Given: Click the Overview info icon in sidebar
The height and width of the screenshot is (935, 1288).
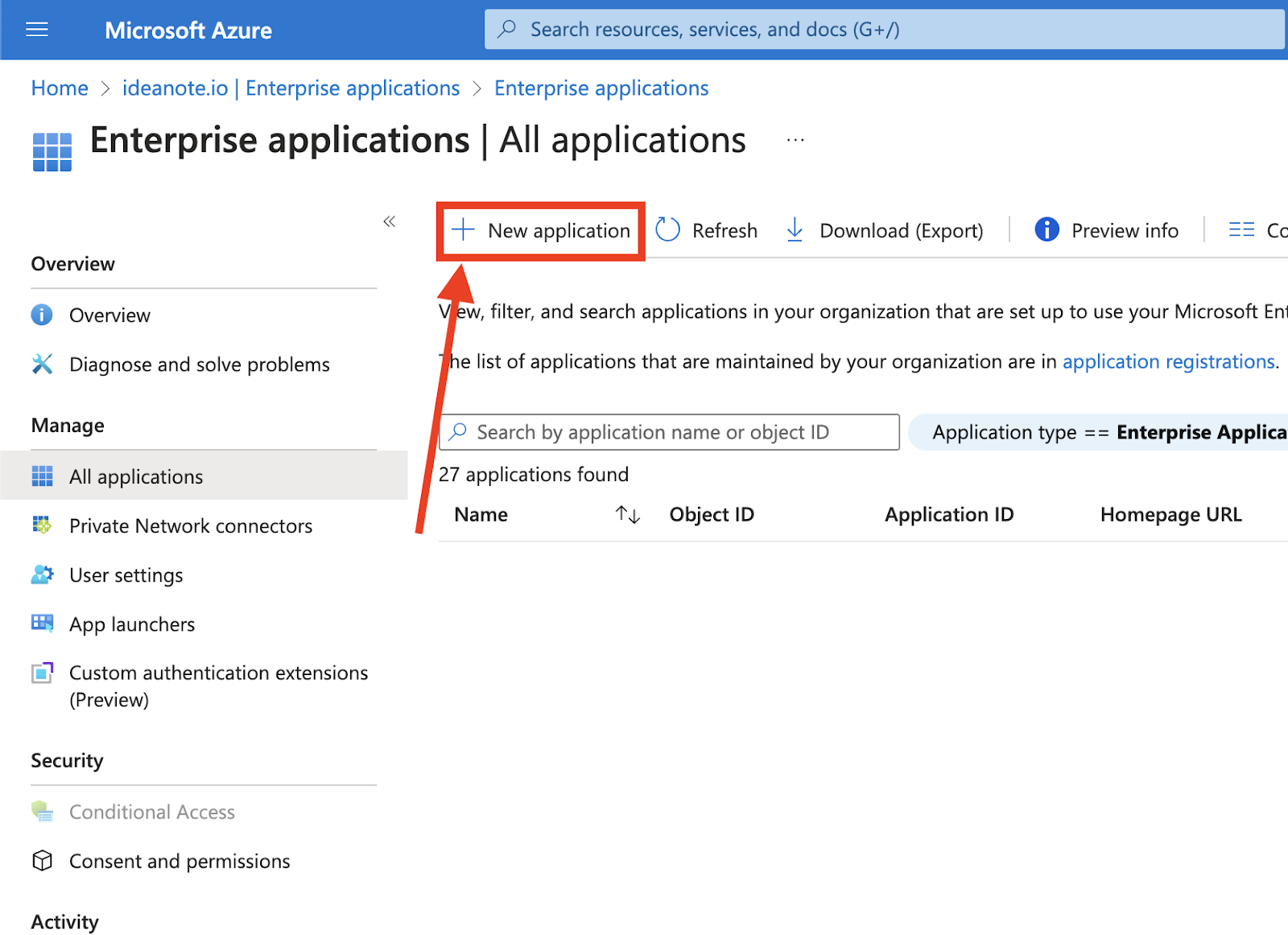Looking at the screenshot, I should [x=42, y=315].
